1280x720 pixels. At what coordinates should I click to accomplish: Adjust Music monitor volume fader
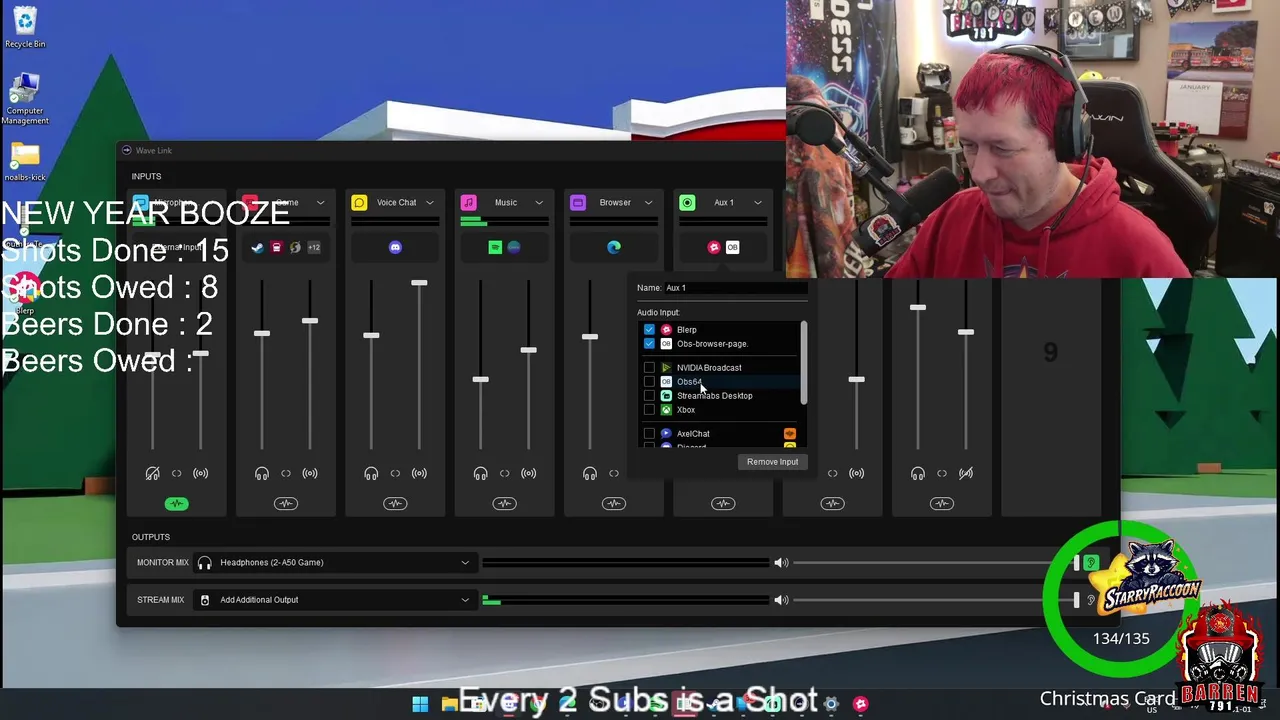click(480, 380)
